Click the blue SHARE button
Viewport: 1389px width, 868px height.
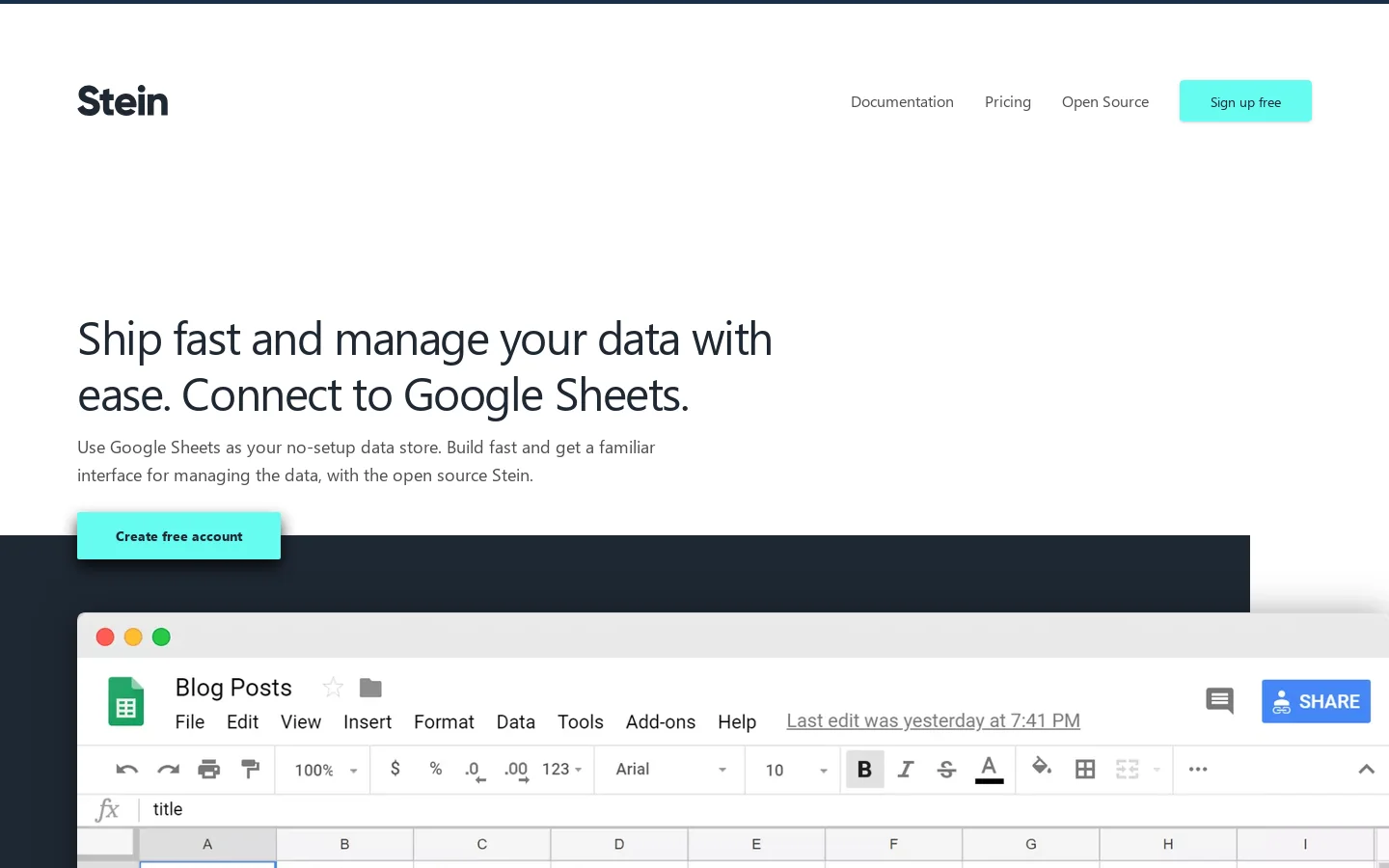pyautogui.click(x=1316, y=701)
